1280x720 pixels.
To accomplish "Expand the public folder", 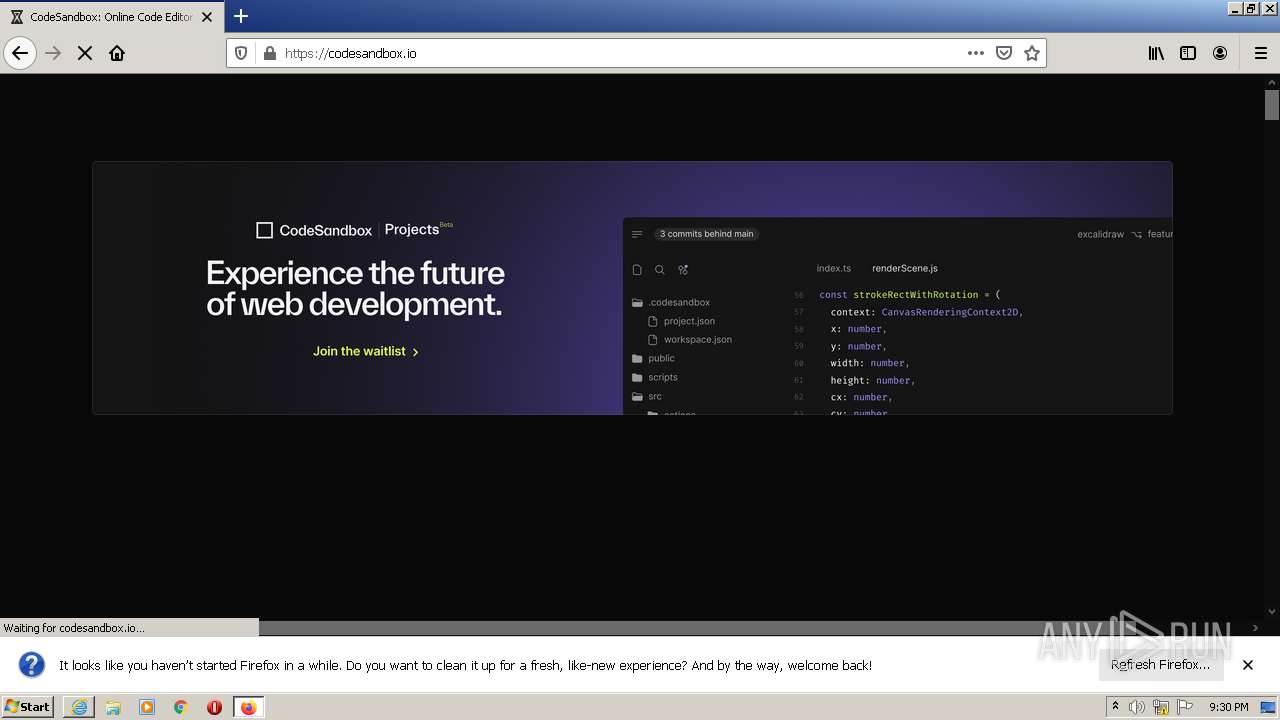I will click(654, 358).
